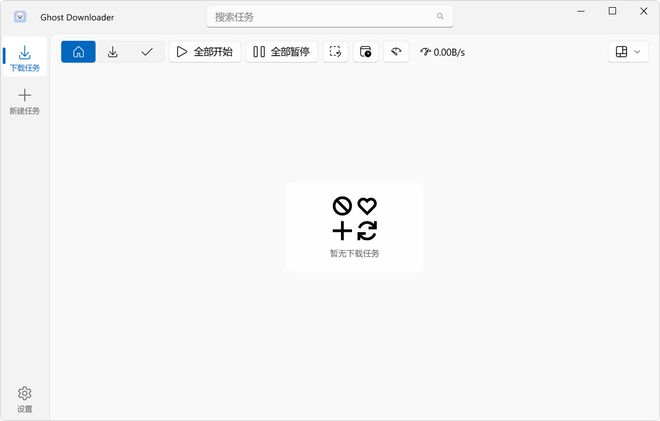Click the Ghost Downloader app logo

(x=20, y=17)
